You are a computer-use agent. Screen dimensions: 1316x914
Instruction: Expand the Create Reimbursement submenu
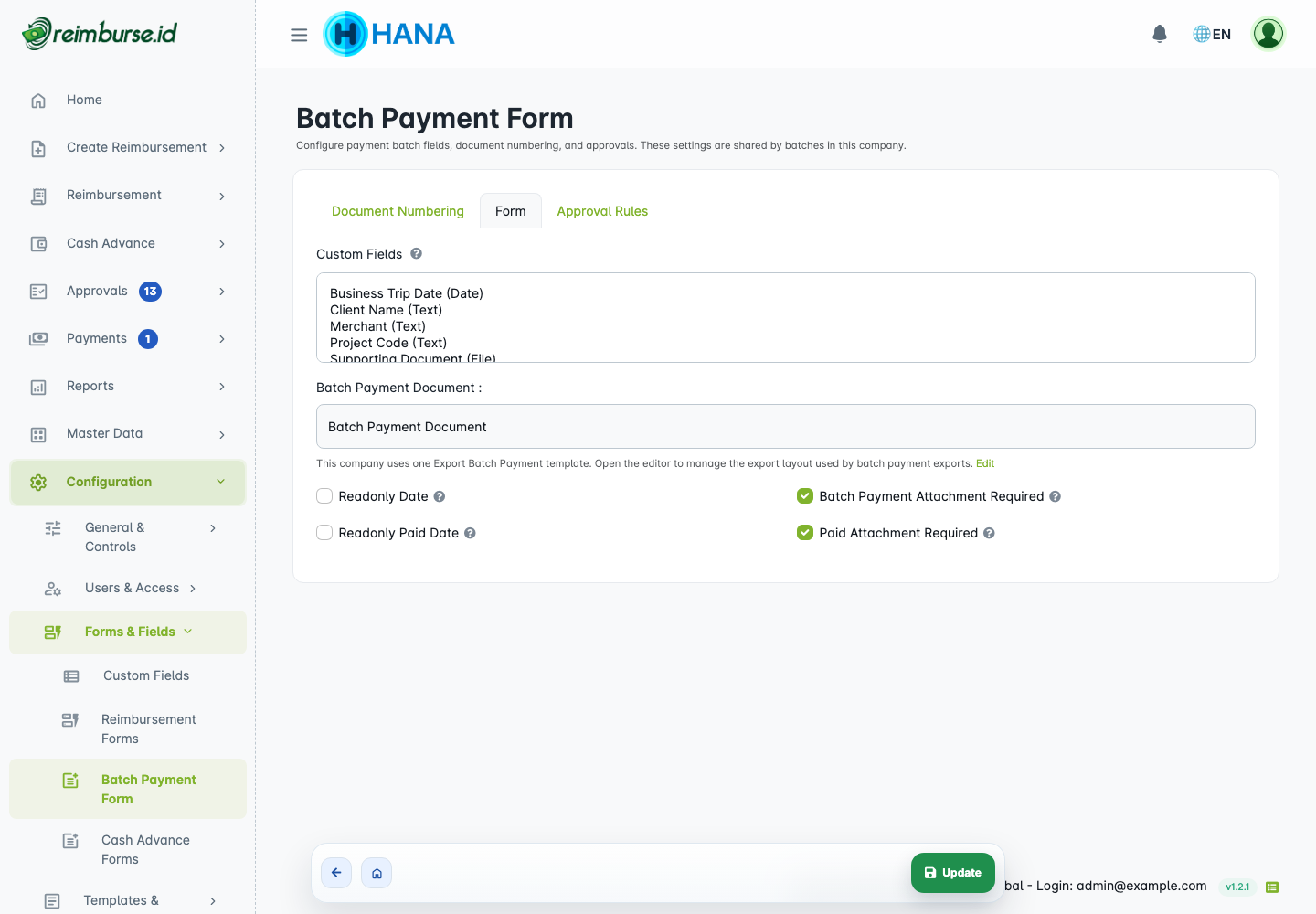(222, 148)
